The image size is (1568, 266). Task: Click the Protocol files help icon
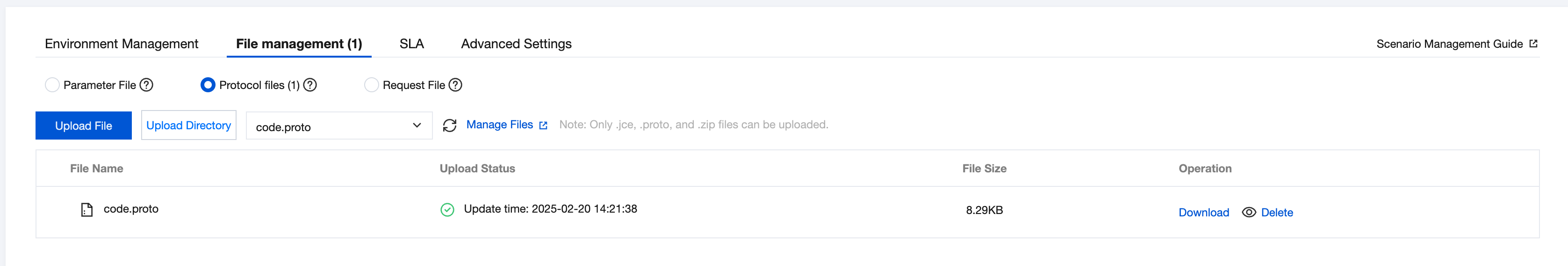pyautogui.click(x=310, y=85)
